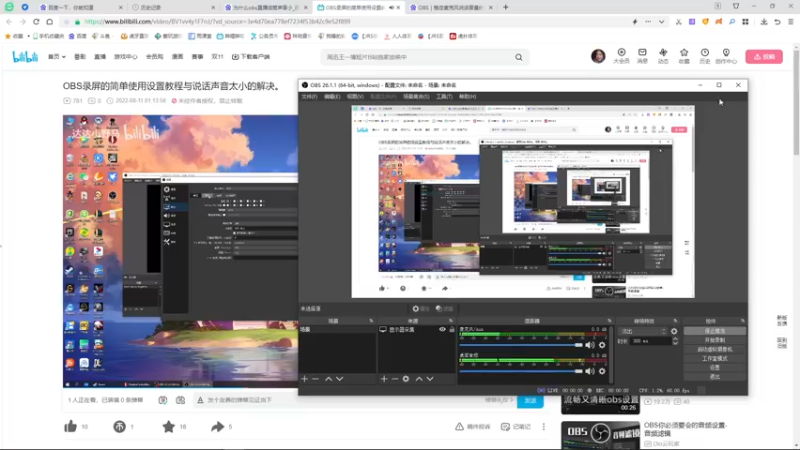Click the pink upload button on bilibili
The image size is (800, 450).
coord(764,57)
